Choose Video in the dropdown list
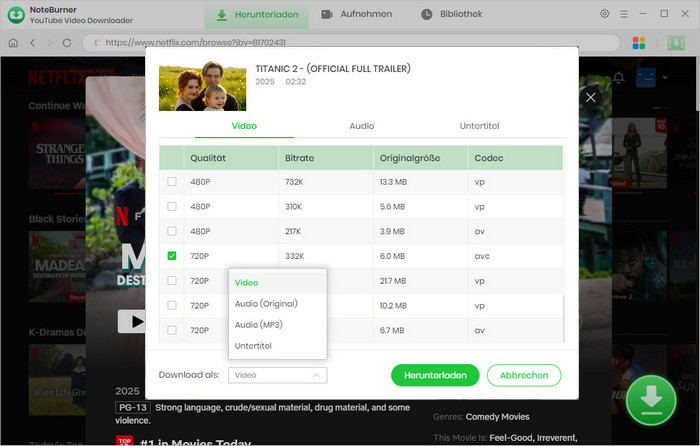The image size is (700, 446). pos(278,283)
